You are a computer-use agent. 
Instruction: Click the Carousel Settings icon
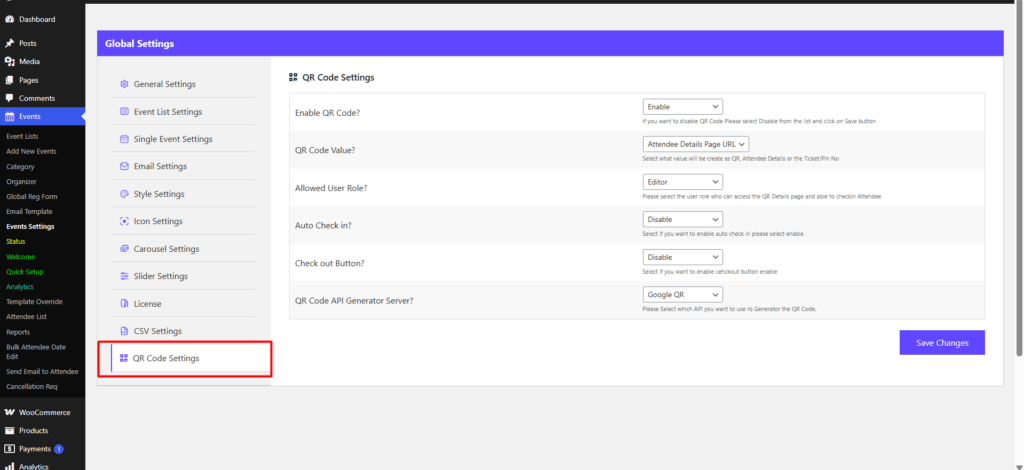[124, 249]
